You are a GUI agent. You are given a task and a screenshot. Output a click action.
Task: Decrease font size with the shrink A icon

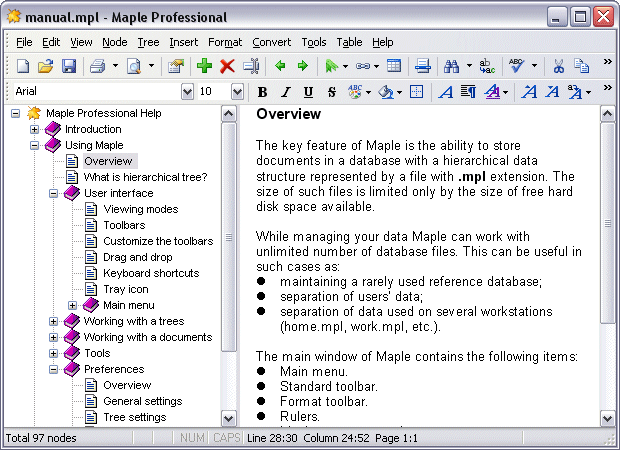pos(552,92)
